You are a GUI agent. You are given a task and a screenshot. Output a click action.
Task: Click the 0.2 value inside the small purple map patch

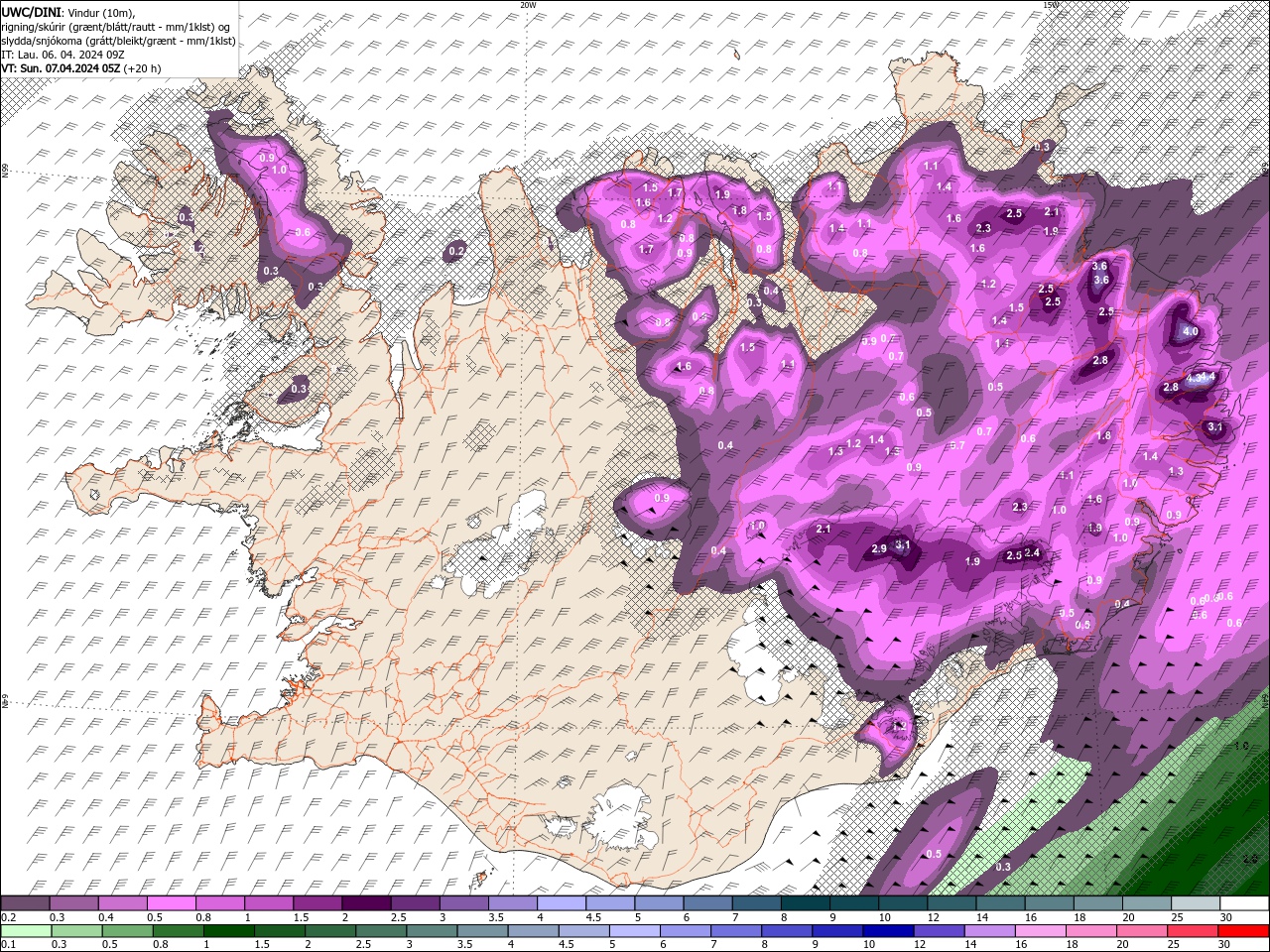coord(456,252)
